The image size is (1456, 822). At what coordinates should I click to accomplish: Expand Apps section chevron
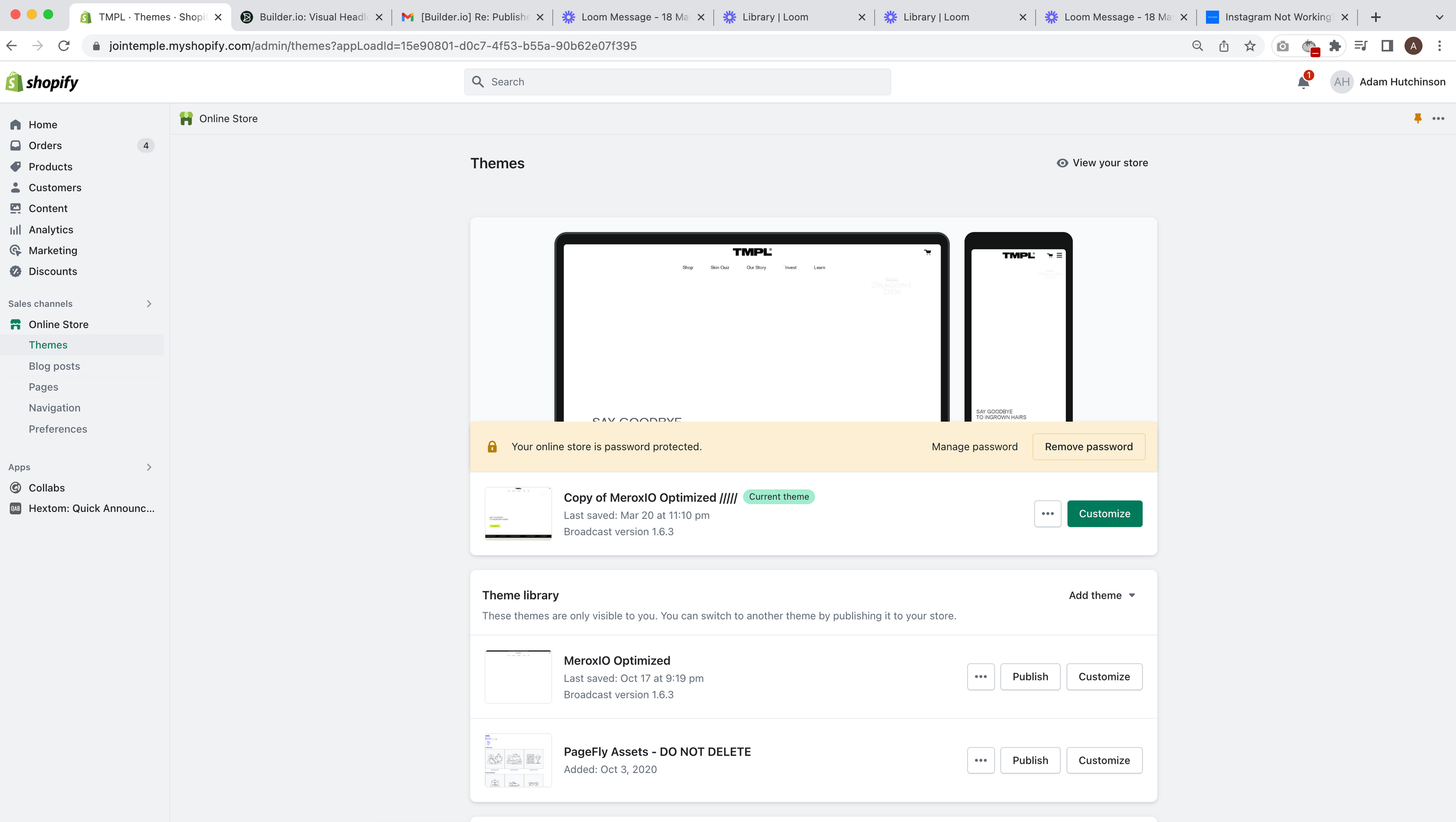coord(149,467)
